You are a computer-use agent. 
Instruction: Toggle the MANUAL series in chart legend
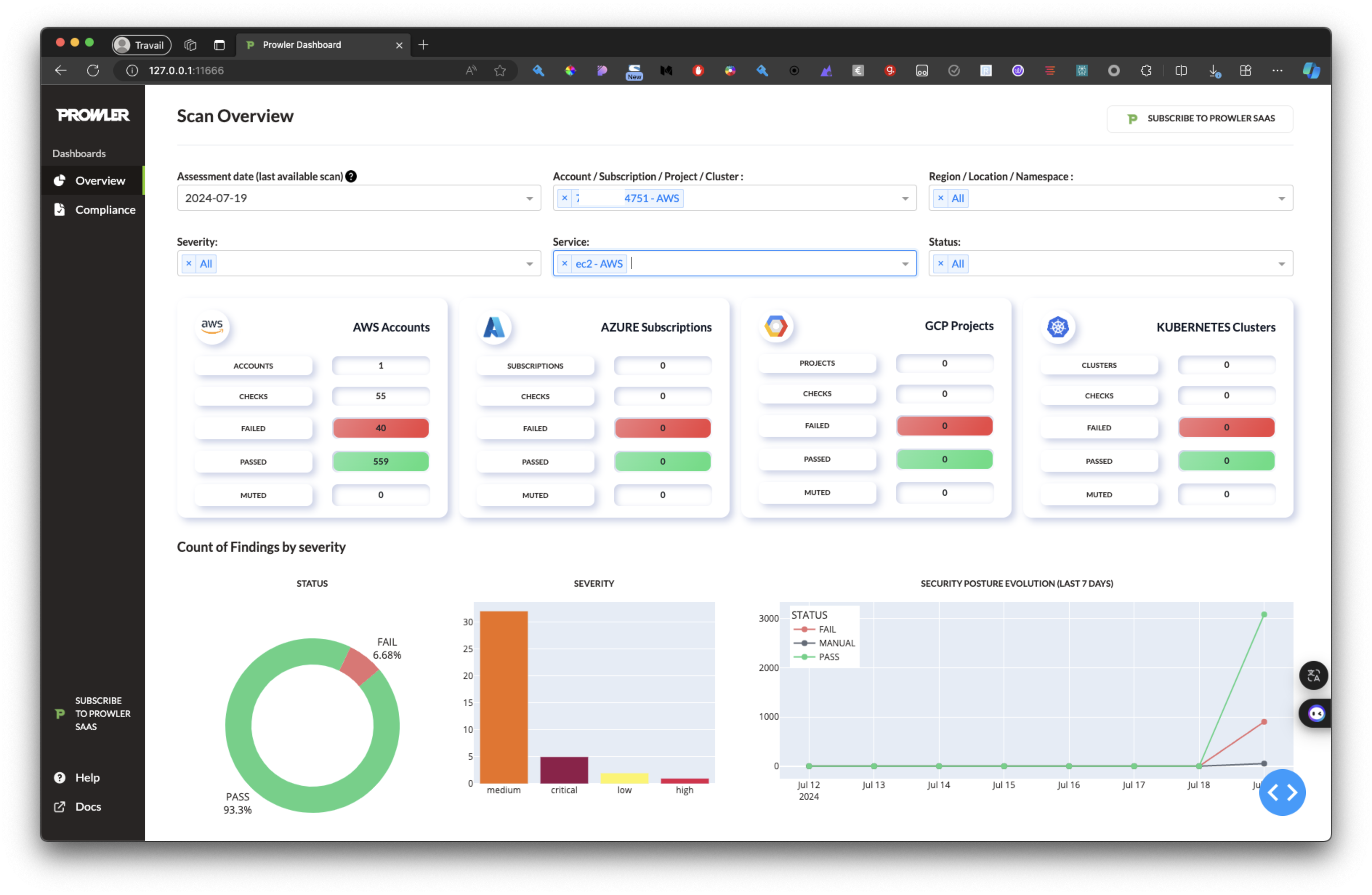(x=836, y=643)
